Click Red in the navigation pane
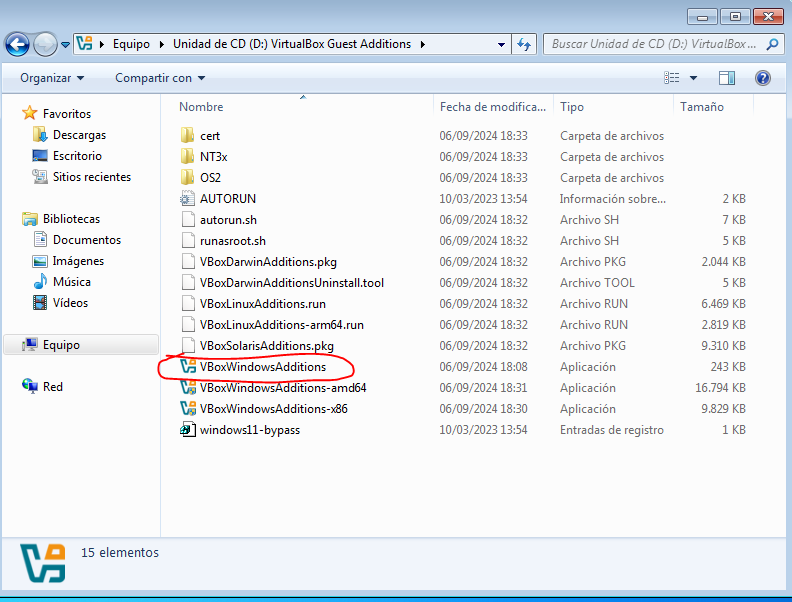The height and width of the screenshot is (602, 792). (52, 387)
